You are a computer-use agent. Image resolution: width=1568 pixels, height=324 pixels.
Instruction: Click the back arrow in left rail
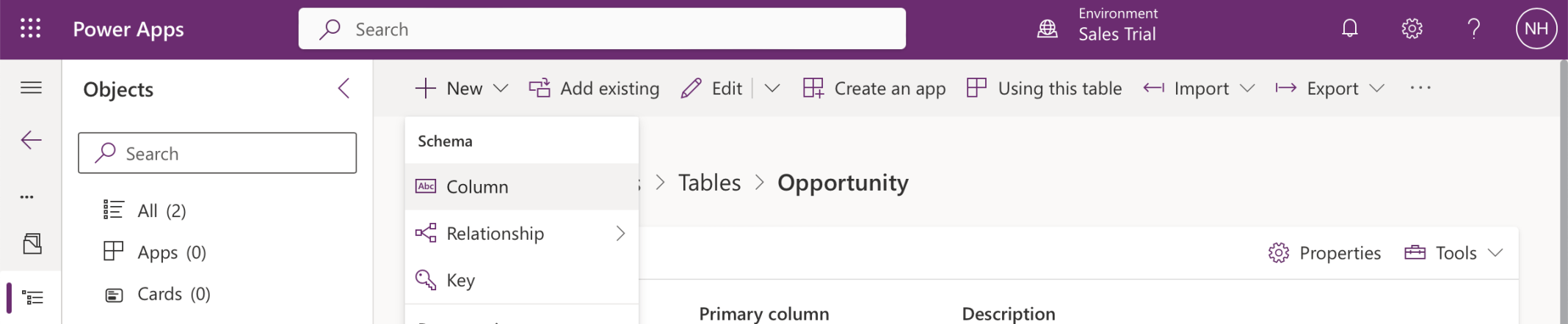[x=31, y=140]
